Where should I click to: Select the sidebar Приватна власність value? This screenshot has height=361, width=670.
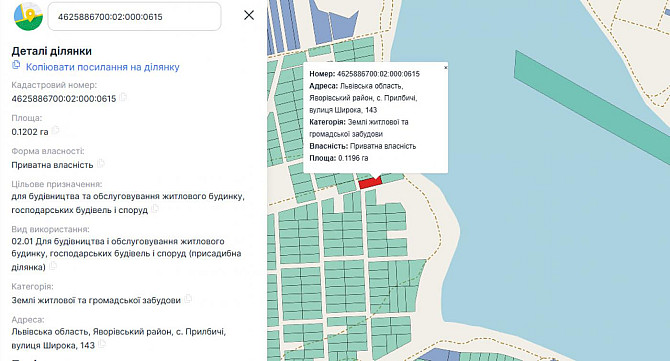click(52, 165)
